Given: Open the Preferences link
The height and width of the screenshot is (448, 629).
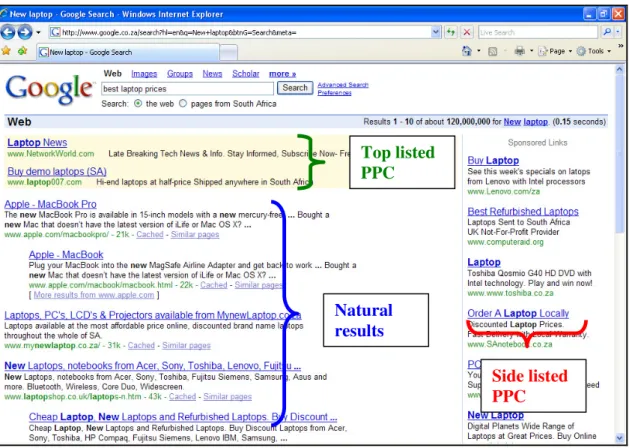Looking at the screenshot, I should click(x=335, y=93).
